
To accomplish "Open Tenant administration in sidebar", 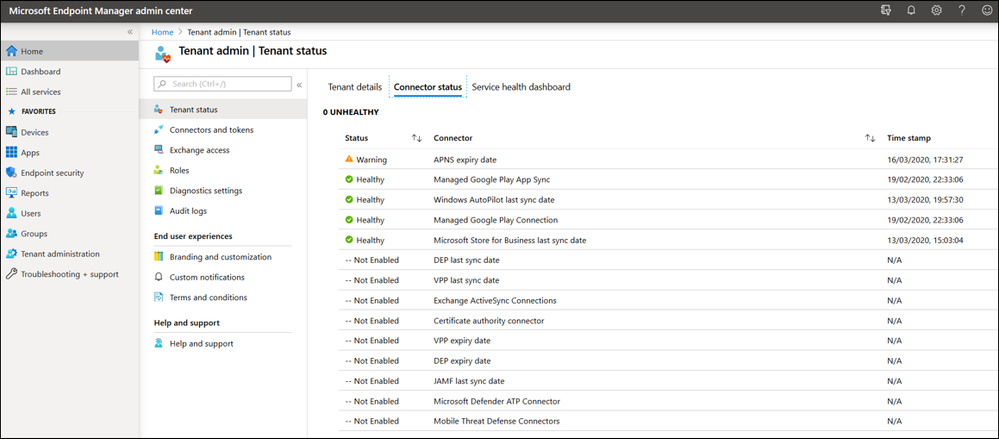I will click(60, 254).
